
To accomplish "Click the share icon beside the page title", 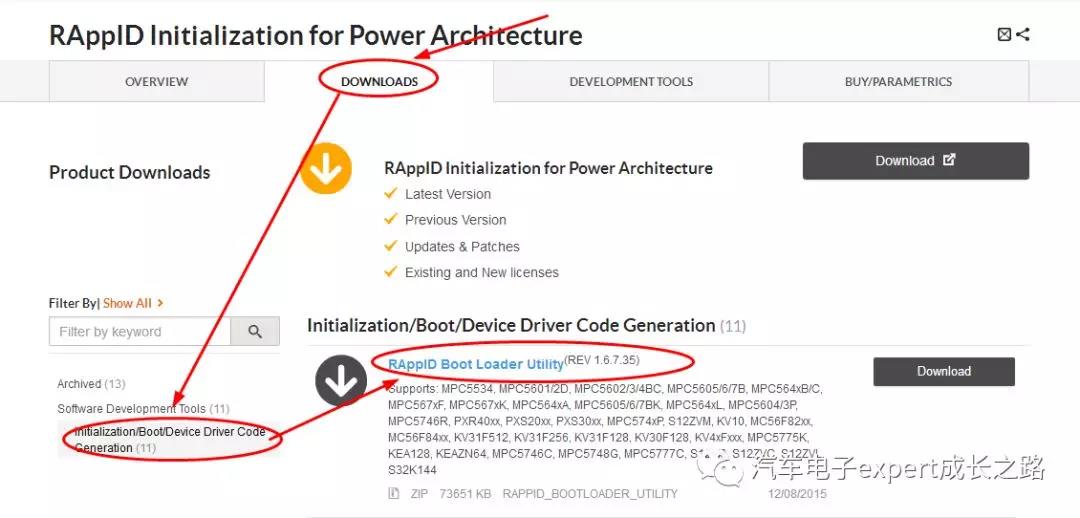I will click(x=1023, y=35).
